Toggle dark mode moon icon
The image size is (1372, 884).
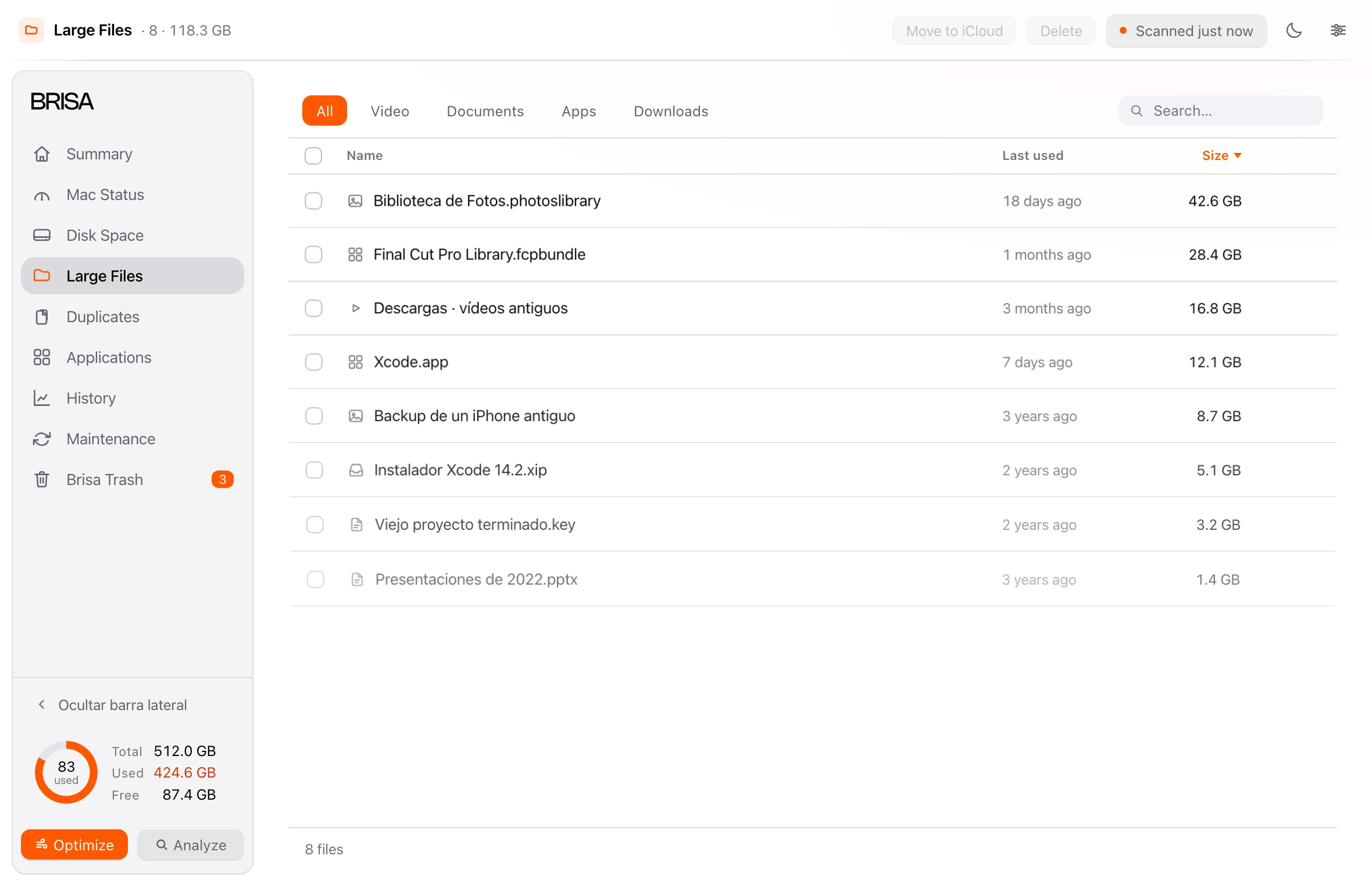pos(1294,30)
